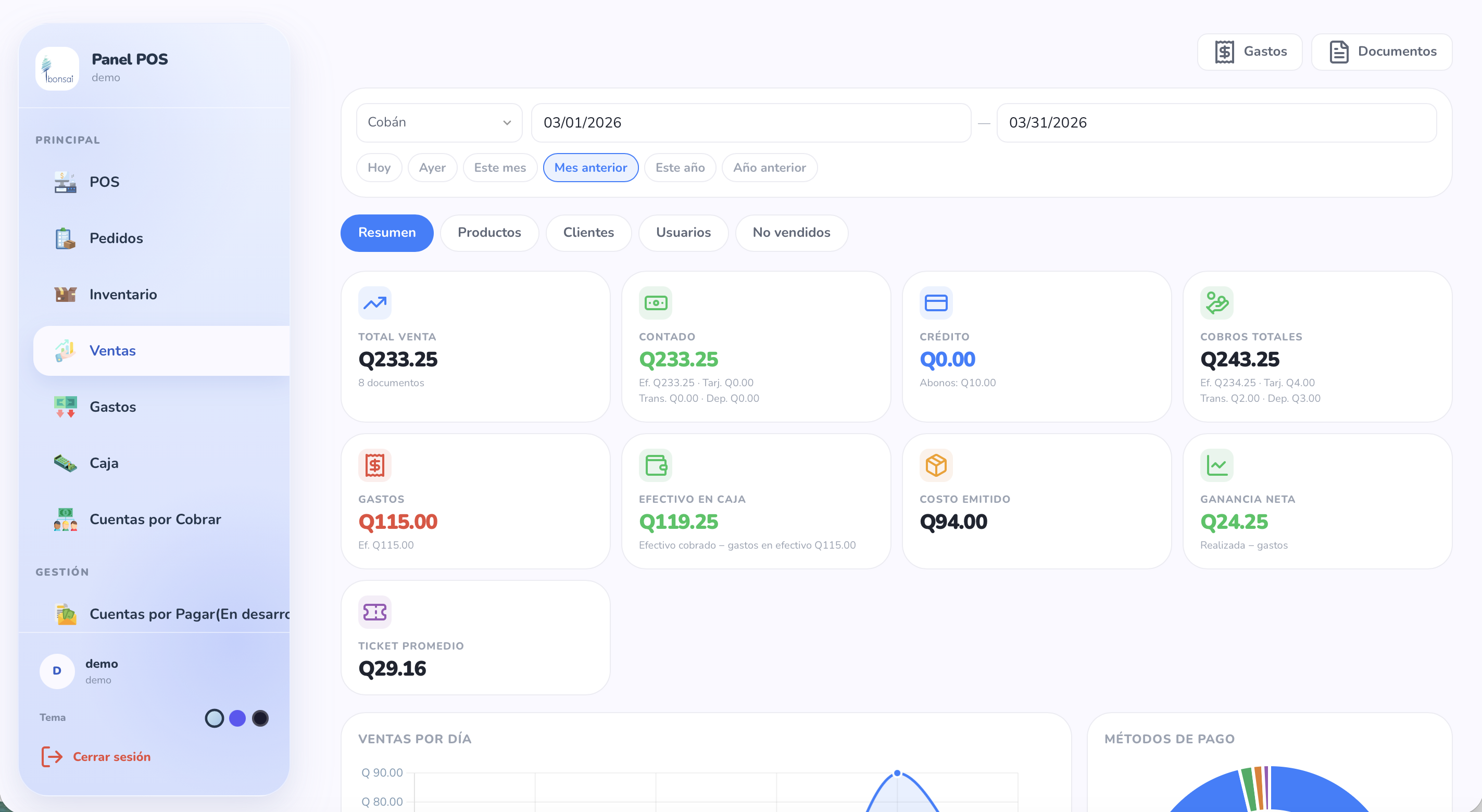Click the bonsai logo in the sidebar header
1482x812 pixels.
click(x=57, y=68)
